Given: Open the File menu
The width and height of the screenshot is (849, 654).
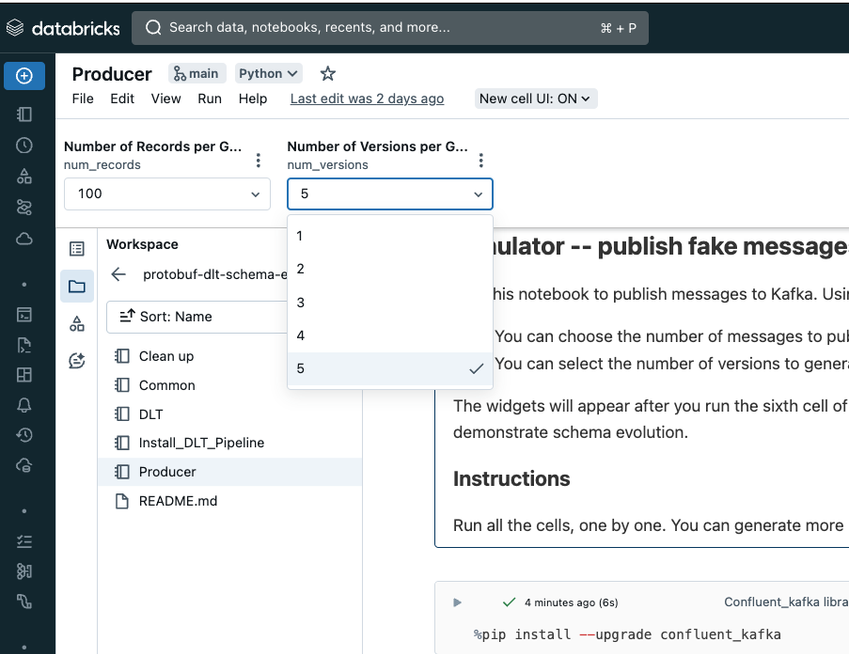Looking at the screenshot, I should click(x=83, y=99).
